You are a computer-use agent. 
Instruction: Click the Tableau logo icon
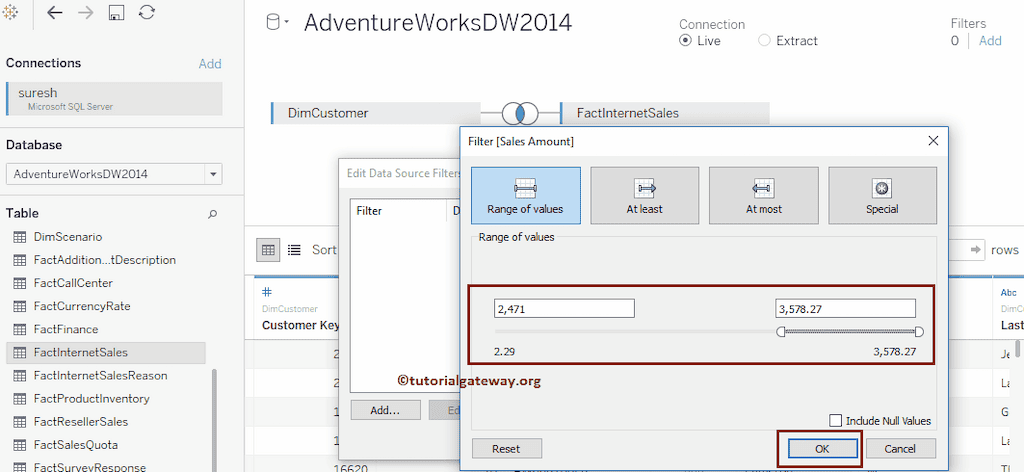click(12, 12)
